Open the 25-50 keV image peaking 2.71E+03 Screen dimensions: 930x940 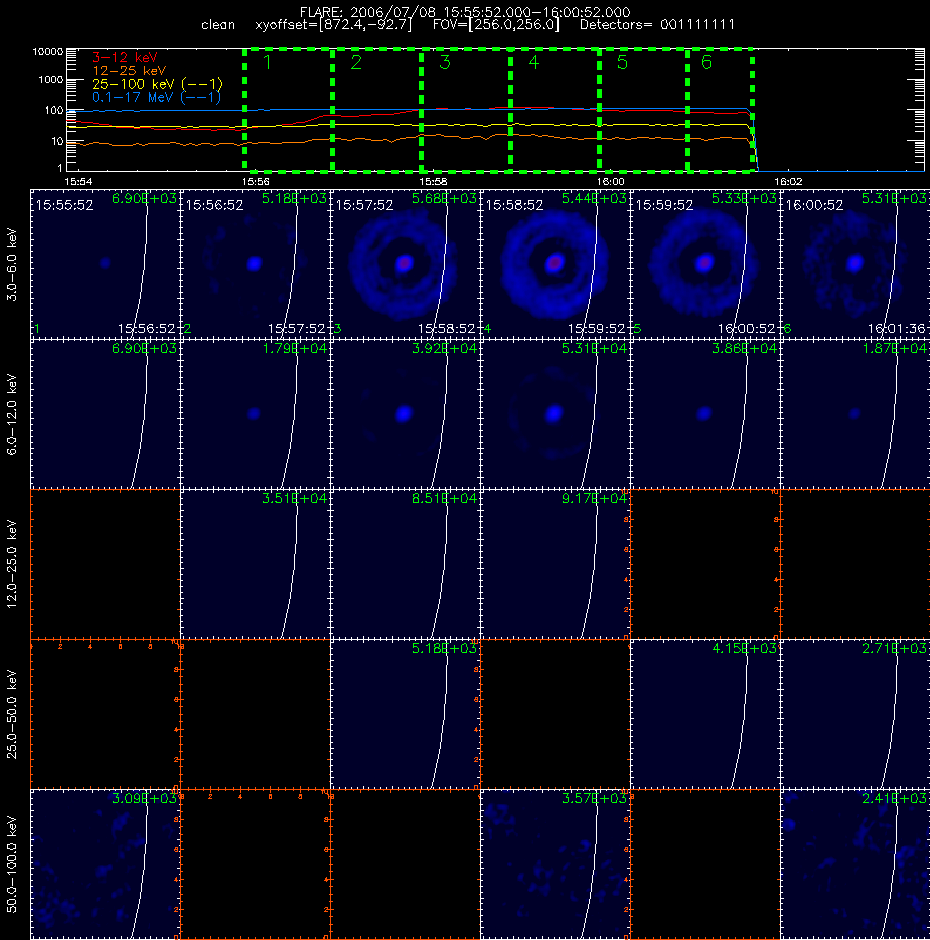[x=855, y=714]
